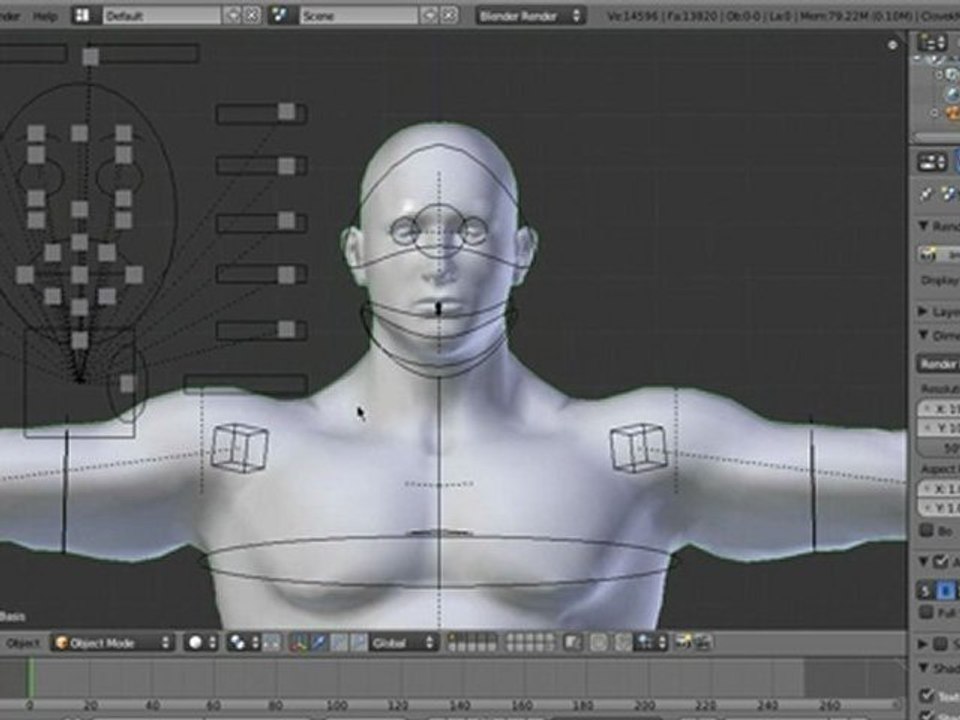Open the outliner editor type selector
The width and height of the screenshot is (960, 720).
[x=932, y=42]
